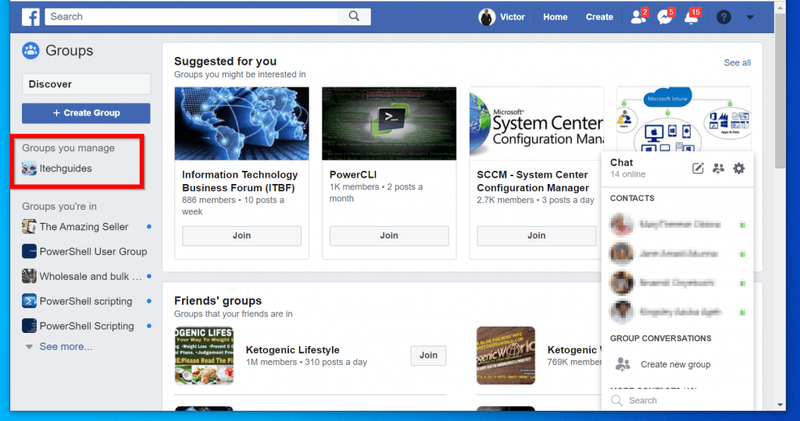Open the account dropdown arrow in top bar
800x421 pixels.
point(750,17)
